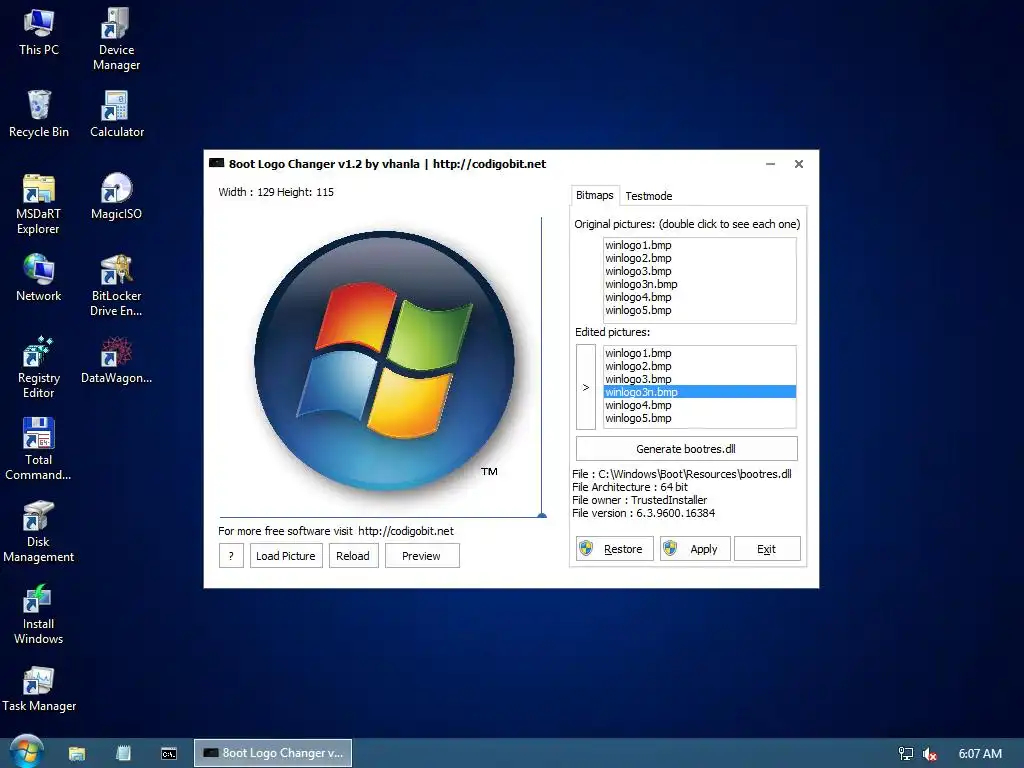Select highlighted winlogo3n.bmp in Edited pictures

[x=699, y=392]
